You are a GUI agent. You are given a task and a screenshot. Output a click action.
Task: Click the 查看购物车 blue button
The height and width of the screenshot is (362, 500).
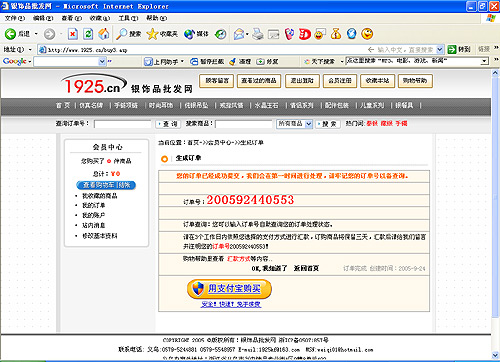pyautogui.click(x=106, y=185)
